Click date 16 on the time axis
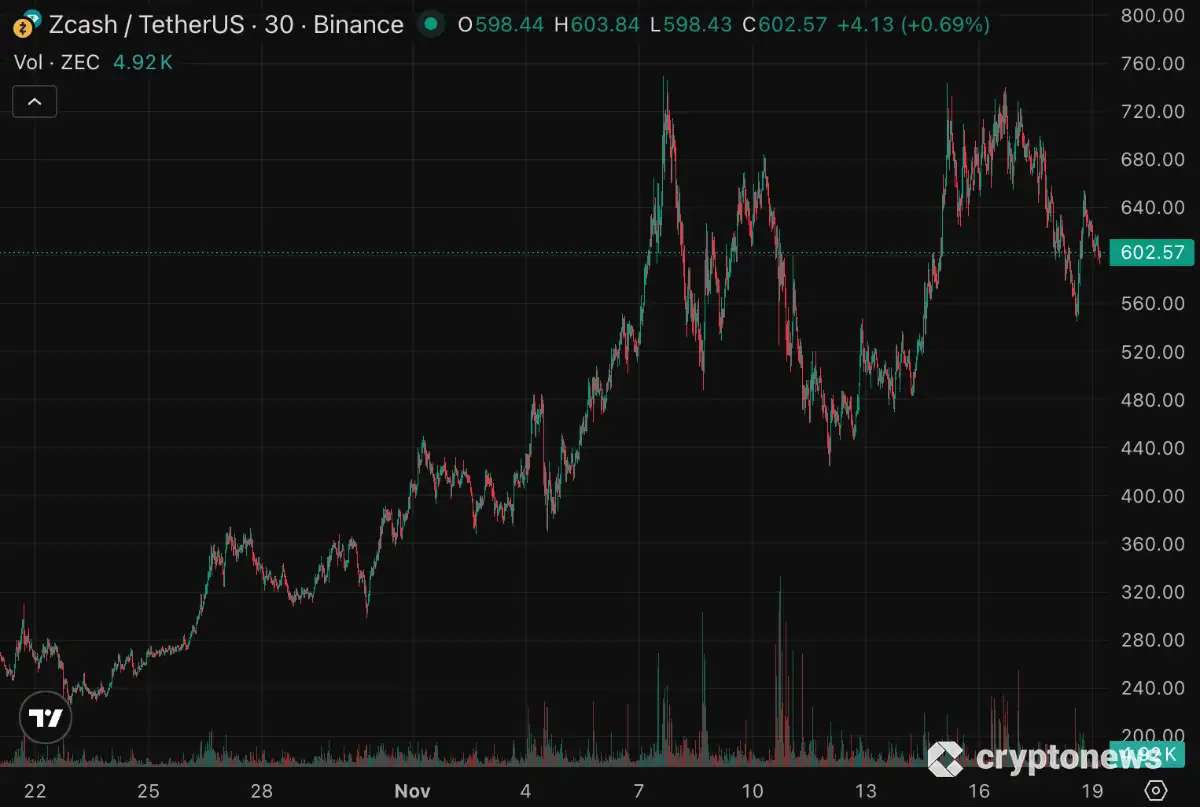Screen dimensions: 1200x807 (979, 791)
